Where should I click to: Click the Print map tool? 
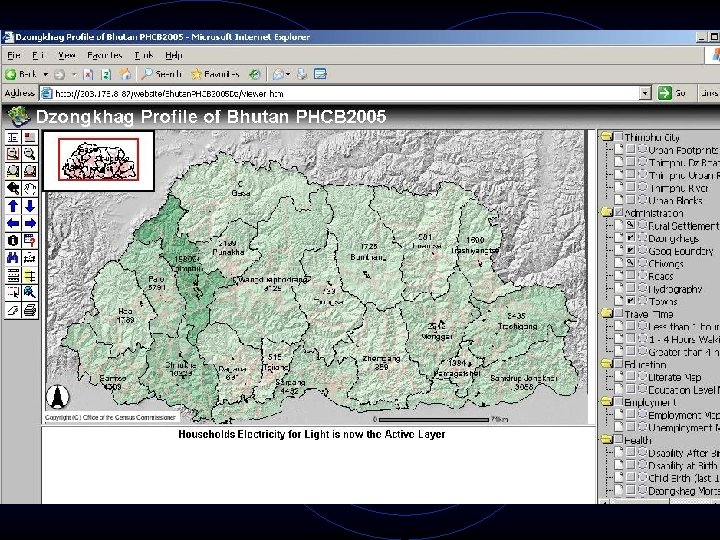(x=30, y=310)
